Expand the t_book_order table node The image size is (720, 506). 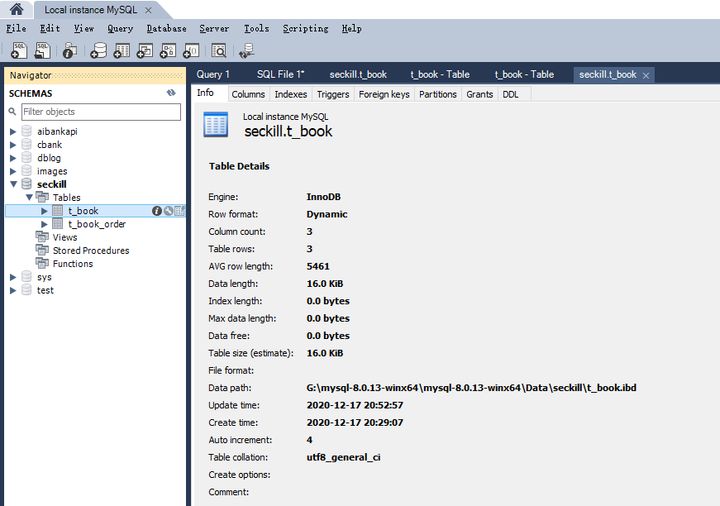pos(44,225)
